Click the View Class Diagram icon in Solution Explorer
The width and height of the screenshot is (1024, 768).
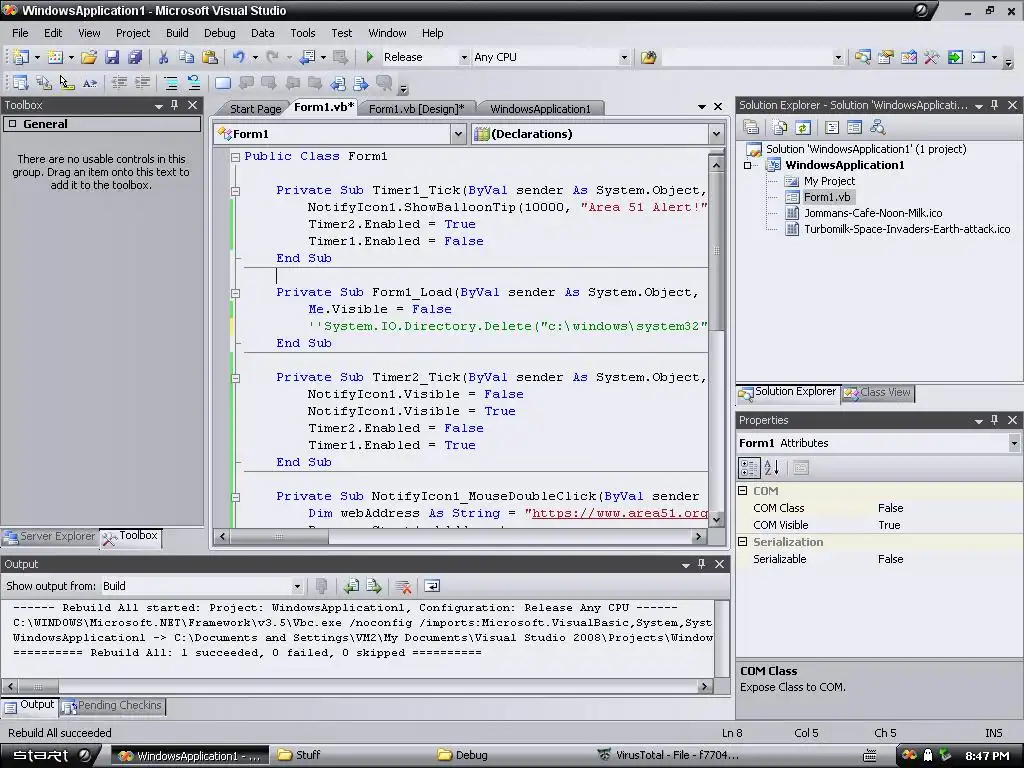coord(877,127)
